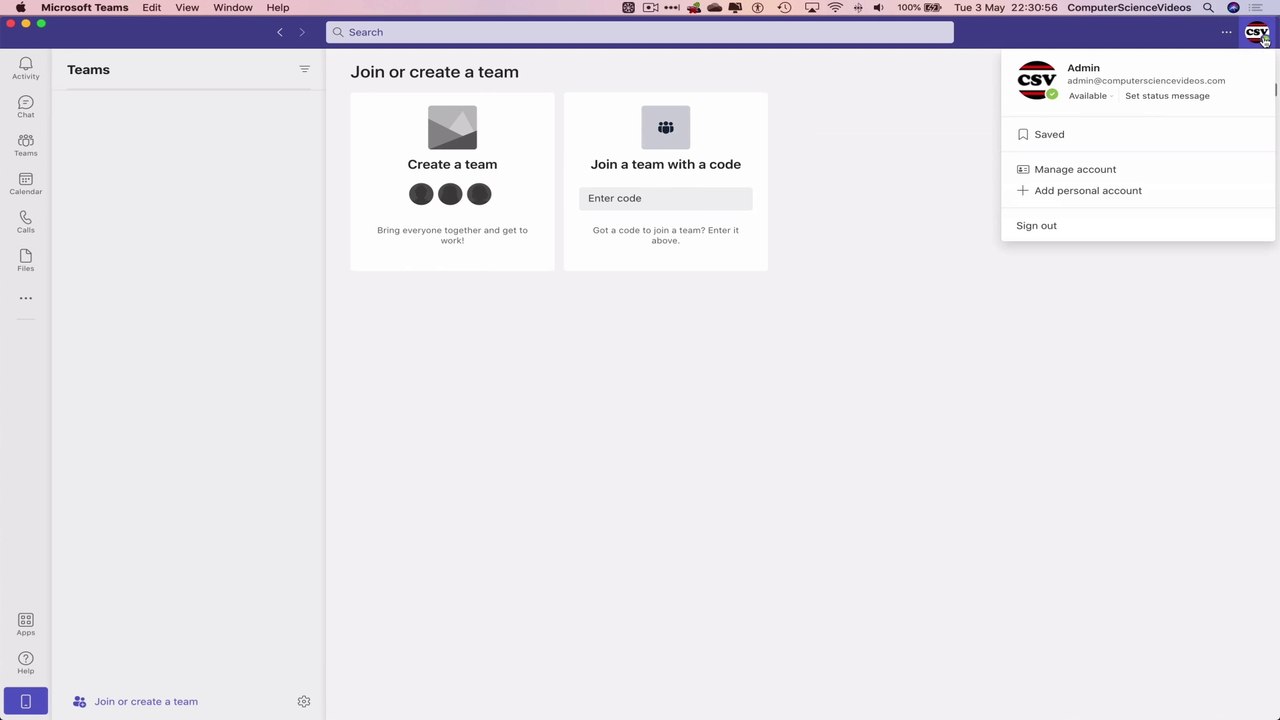Click the Create a team heading
The height and width of the screenshot is (720, 1280).
pyautogui.click(x=452, y=164)
